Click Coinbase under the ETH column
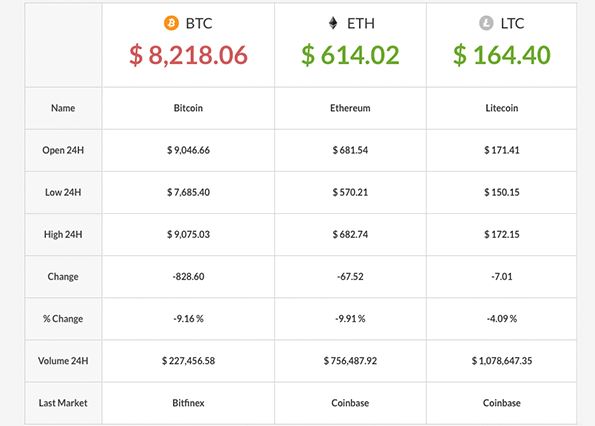 (350, 403)
